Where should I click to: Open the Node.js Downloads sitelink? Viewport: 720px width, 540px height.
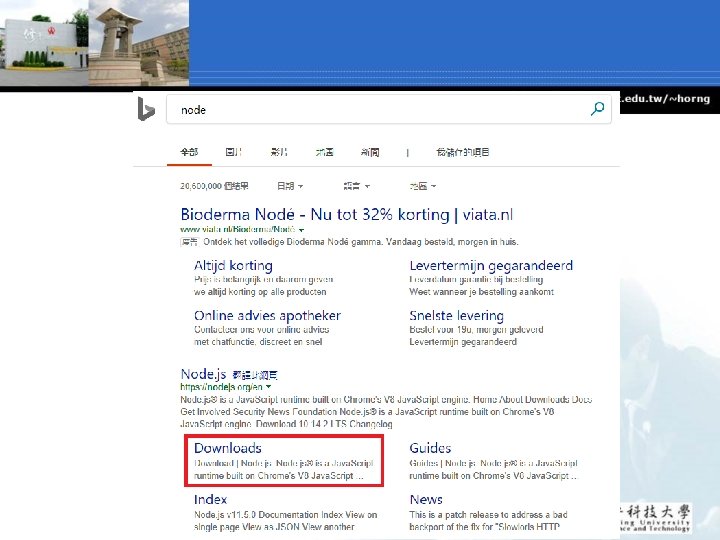coord(228,448)
